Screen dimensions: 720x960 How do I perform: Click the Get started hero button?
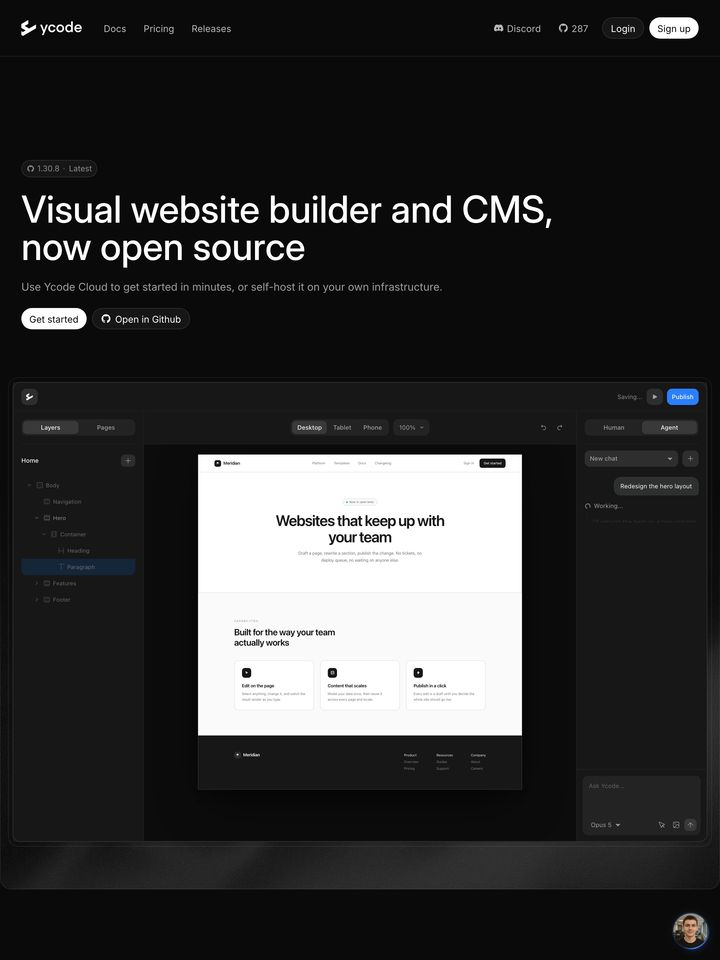54,319
